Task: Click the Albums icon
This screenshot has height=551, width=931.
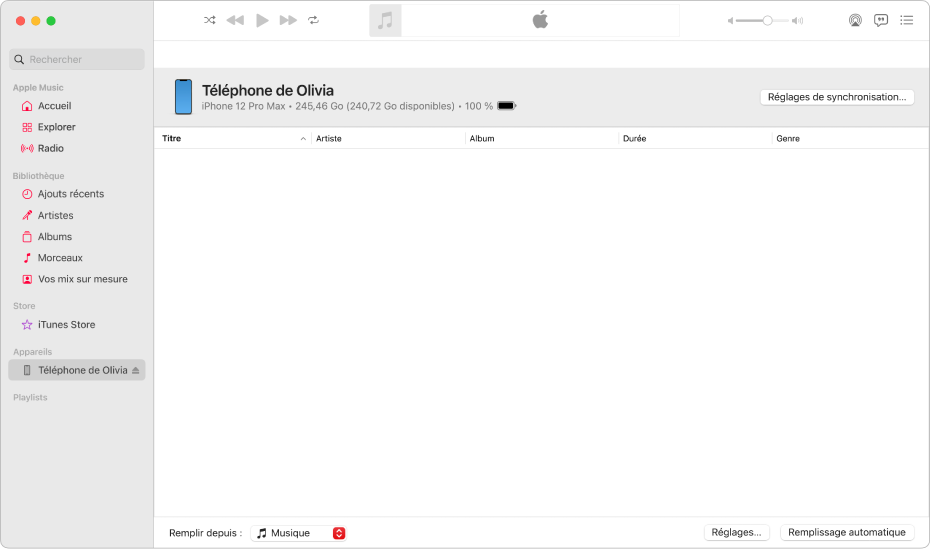Action: [x=27, y=237]
